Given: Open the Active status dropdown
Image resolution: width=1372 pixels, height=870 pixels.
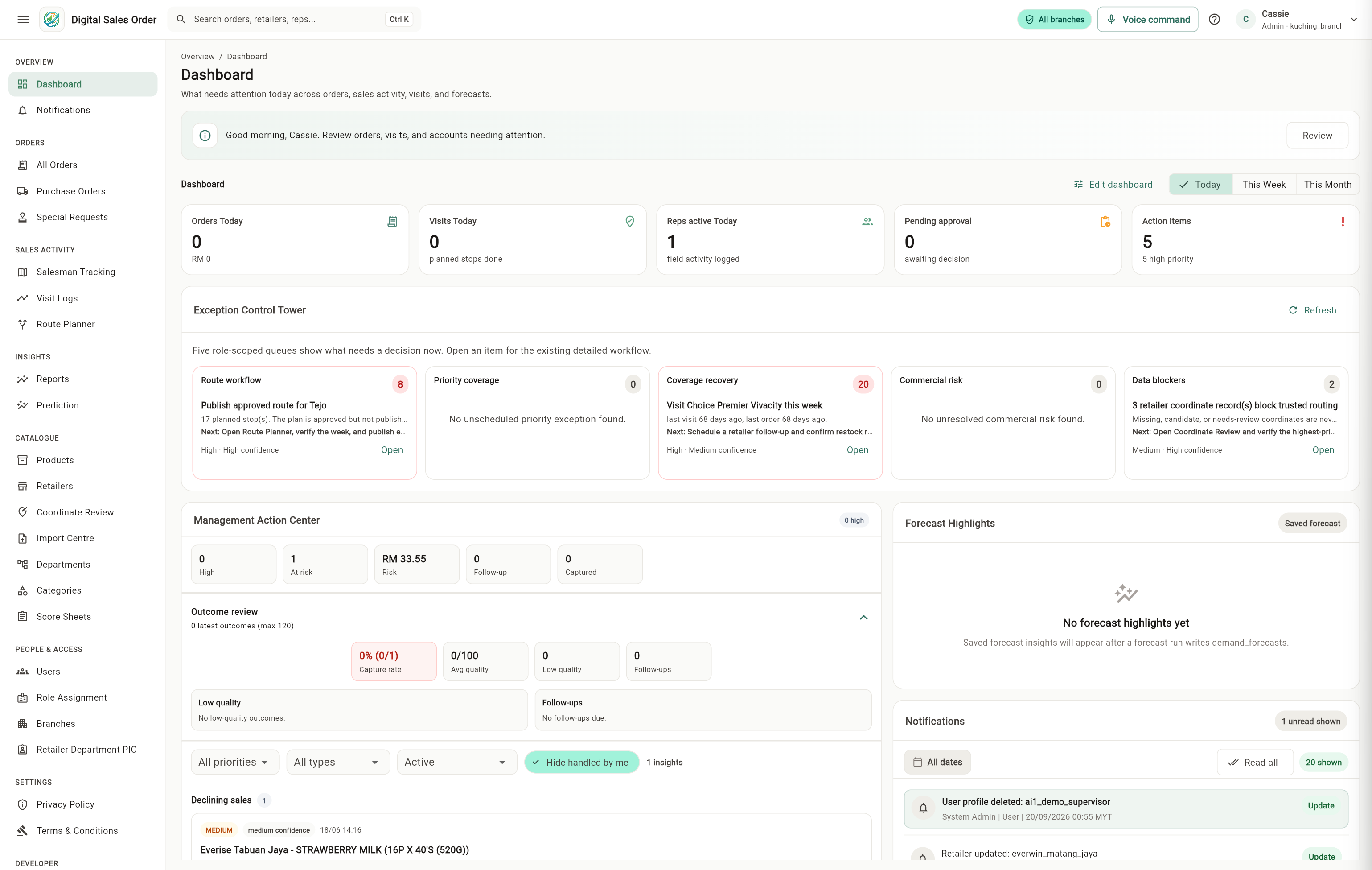Looking at the screenshot, I should [x=457, y=762].
